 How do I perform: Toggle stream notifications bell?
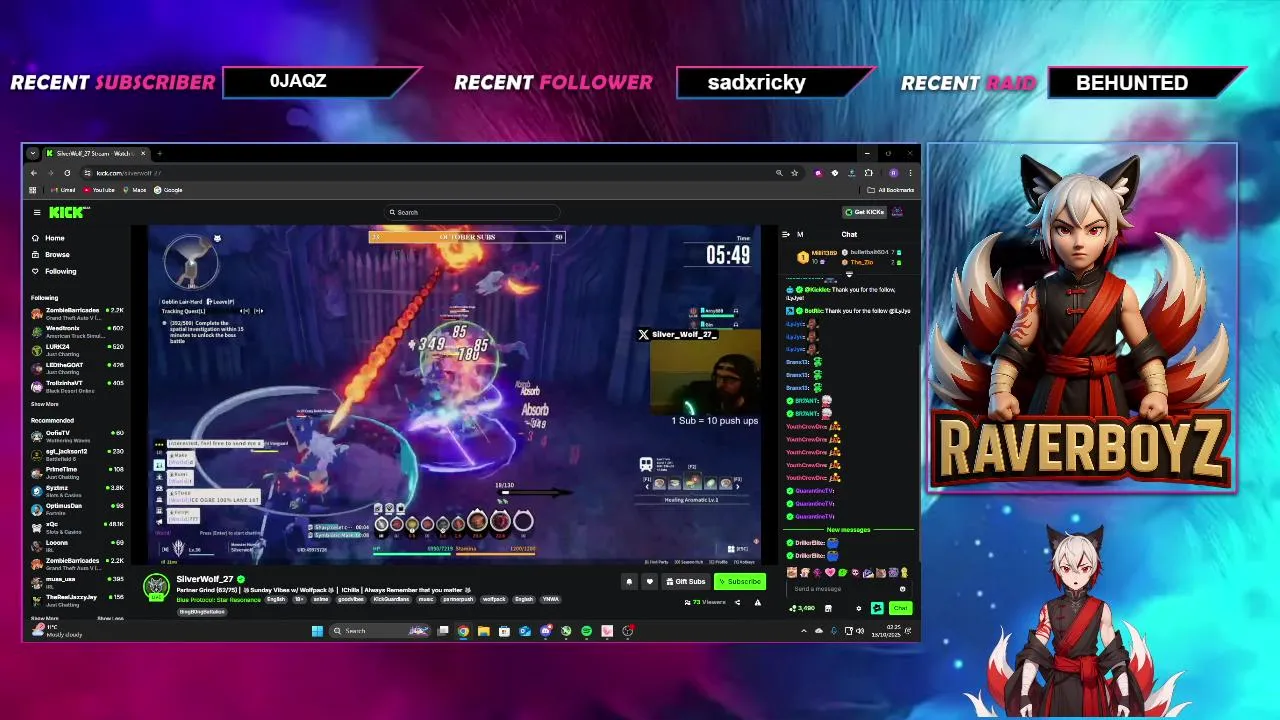[x=629, y=581]
